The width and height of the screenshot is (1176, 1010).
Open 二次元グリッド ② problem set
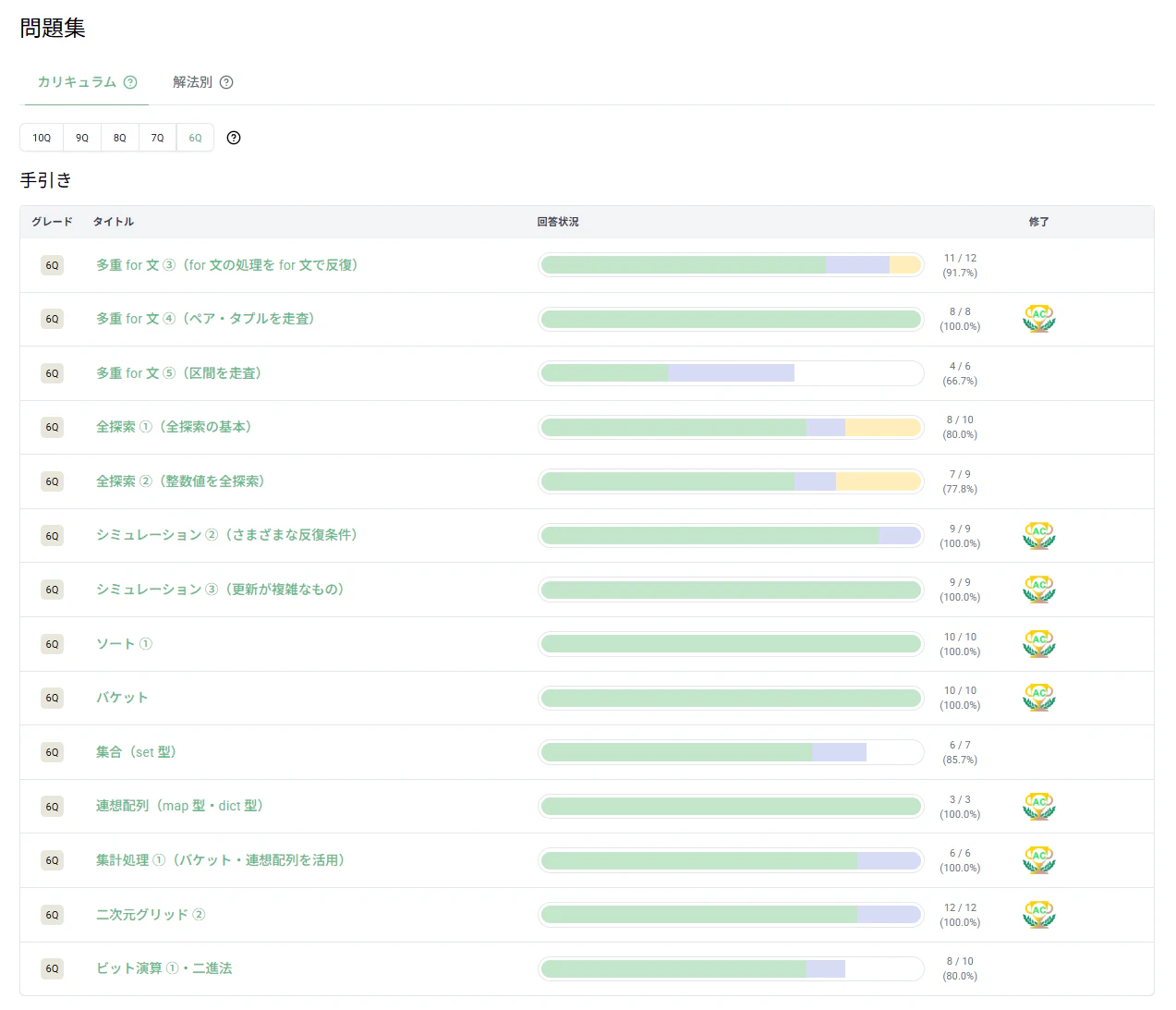151,915
